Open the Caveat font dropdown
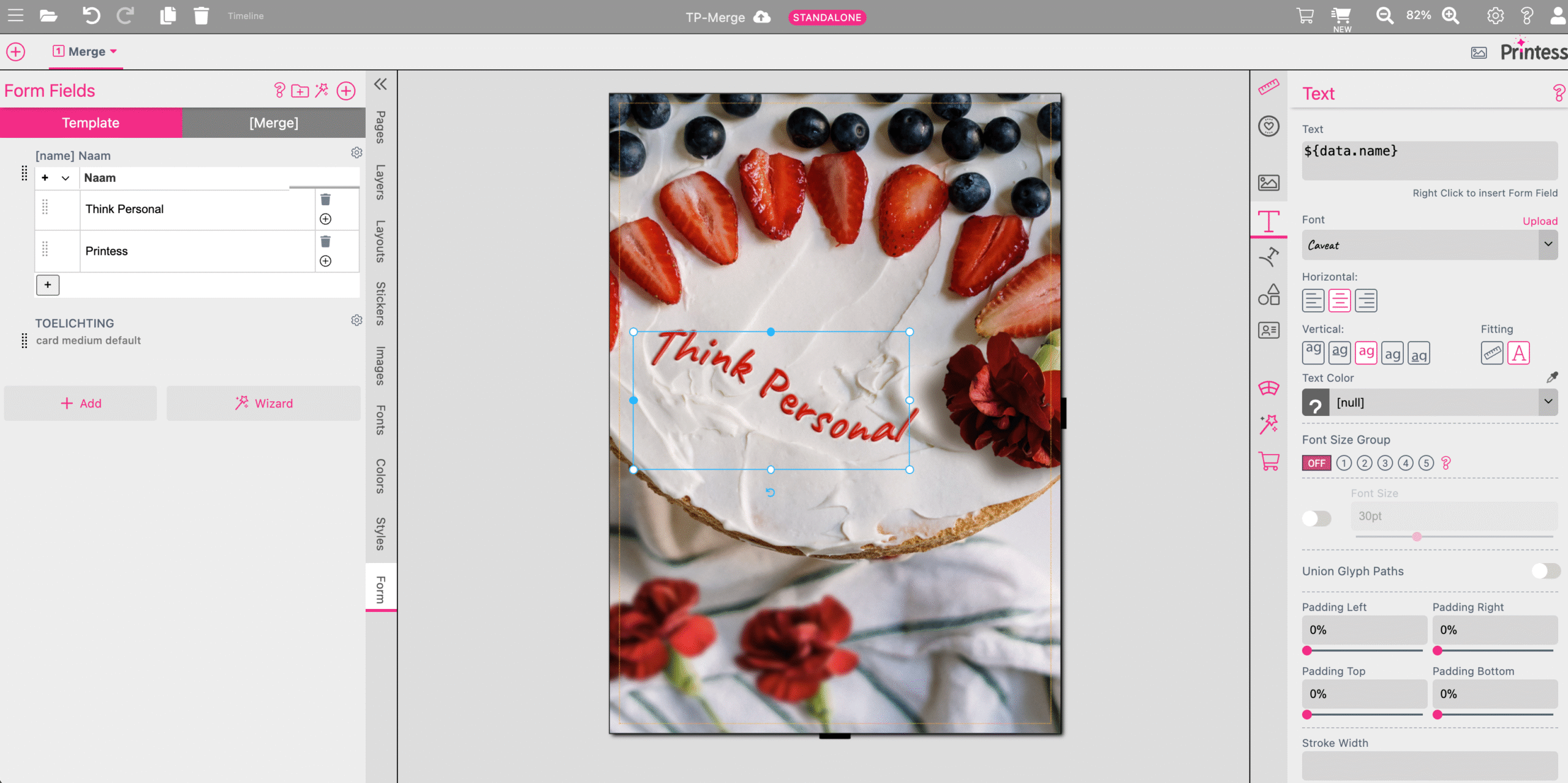 click(x=1548, y=244)
